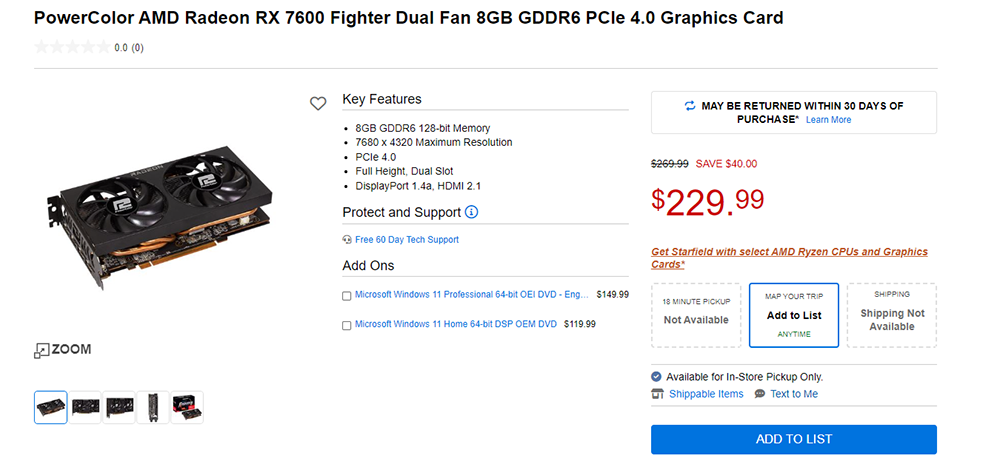Click the Text to Me chat icon
This screenshot has width=1000, height=467.
760,394
